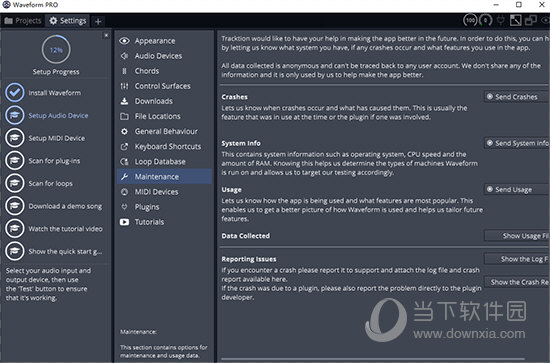Viewport: 550px width, 363px height.
Task: Switch to the Projects tab
Action: [23, 21]
